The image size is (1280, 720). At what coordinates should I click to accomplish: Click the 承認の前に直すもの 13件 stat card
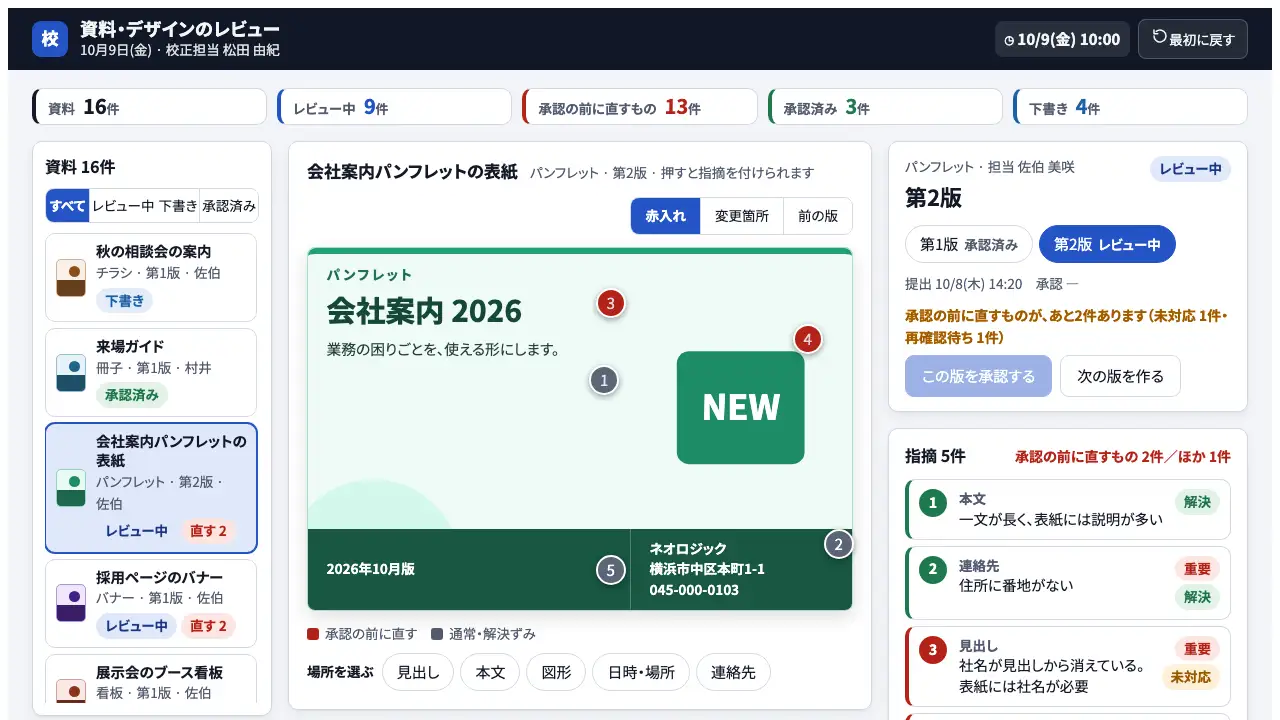coord(640,107)
